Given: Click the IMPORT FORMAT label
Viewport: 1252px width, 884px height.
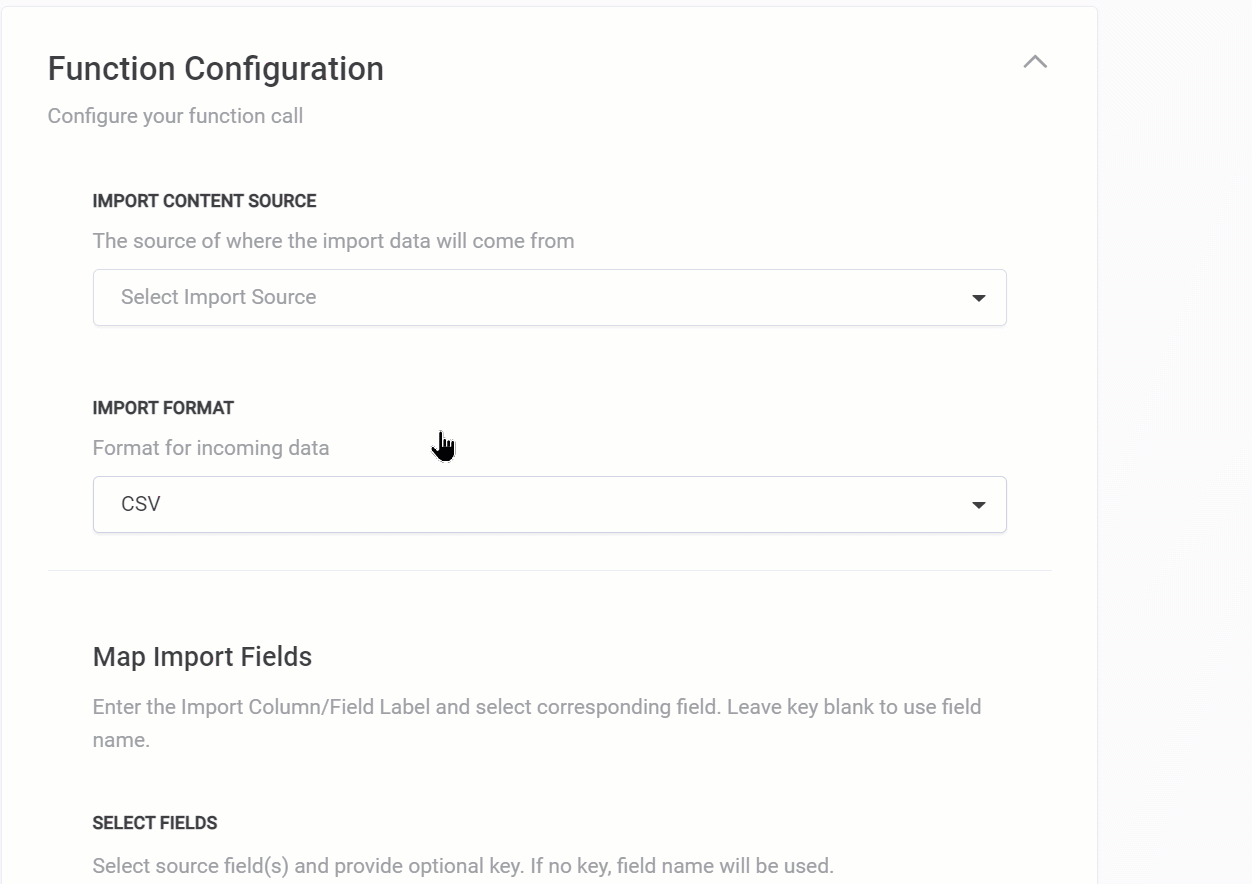Looking at the screenshot, I should coord(163,408).
